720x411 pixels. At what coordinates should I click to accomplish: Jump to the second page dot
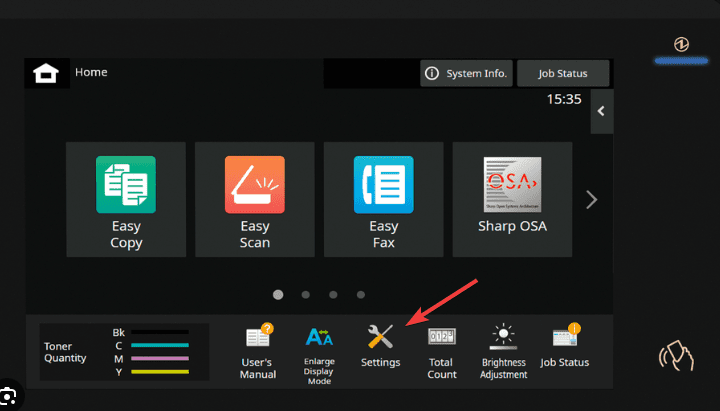pos(305,295)
